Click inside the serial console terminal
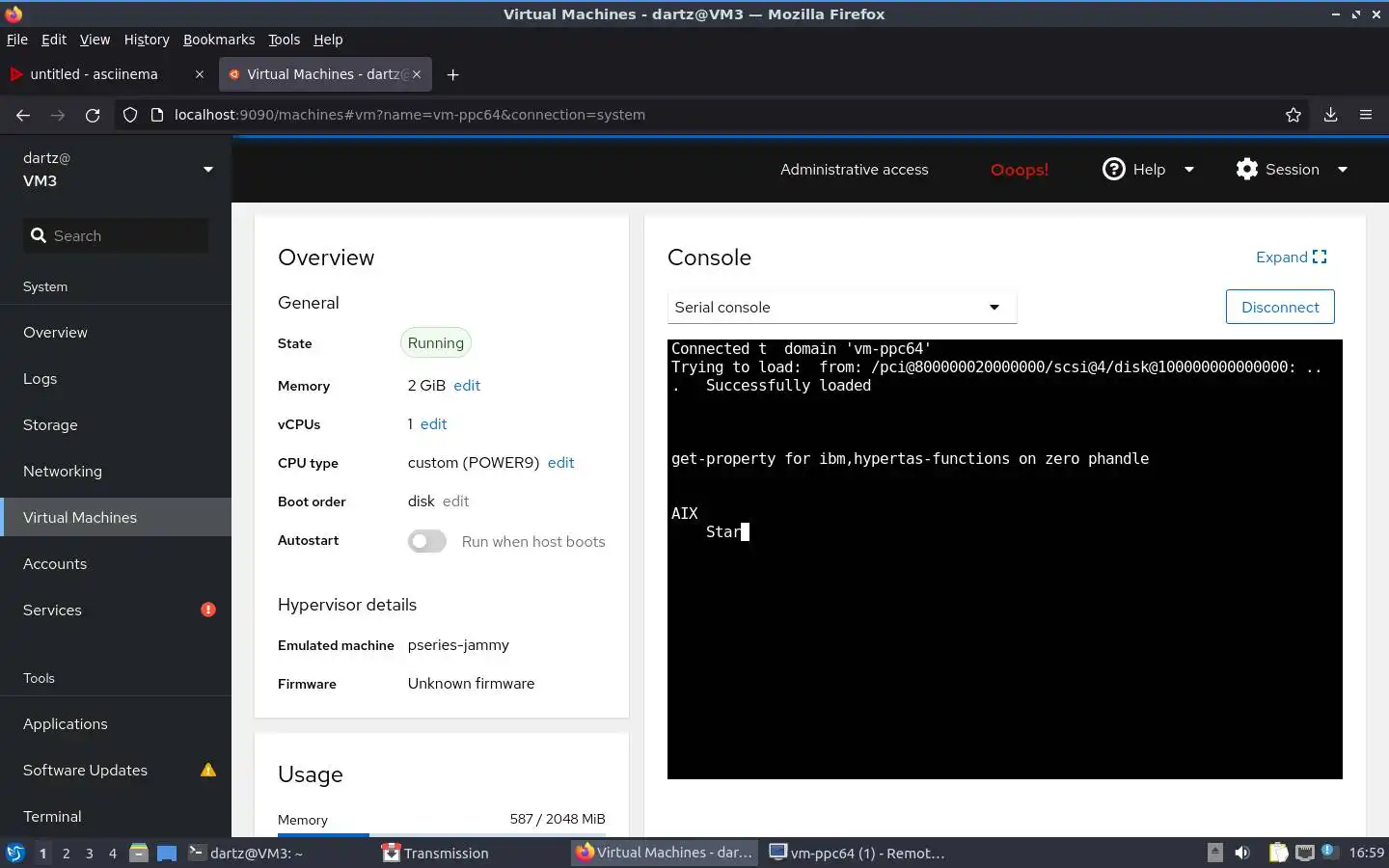 click(1004, 559)
